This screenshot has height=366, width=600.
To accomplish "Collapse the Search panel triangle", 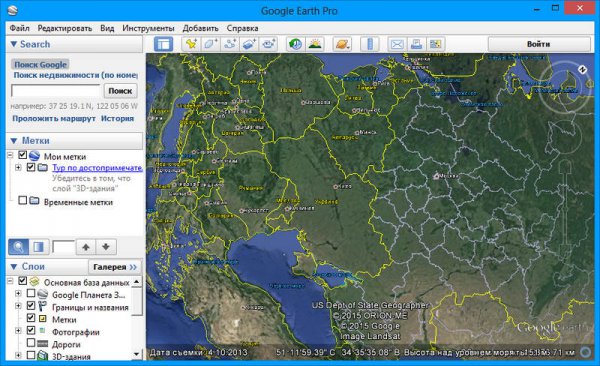I will (x=13, y=44).
